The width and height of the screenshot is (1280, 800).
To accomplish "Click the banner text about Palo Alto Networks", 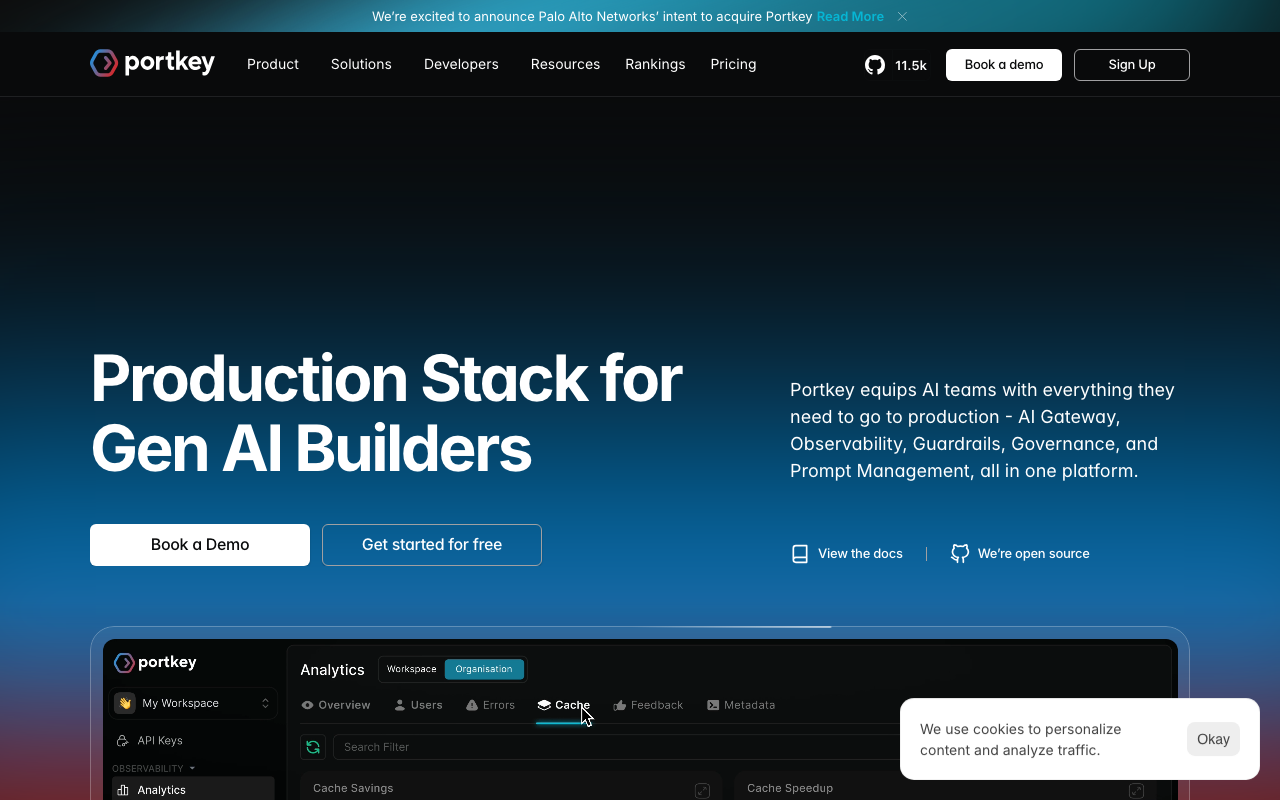I will (592, 16).
